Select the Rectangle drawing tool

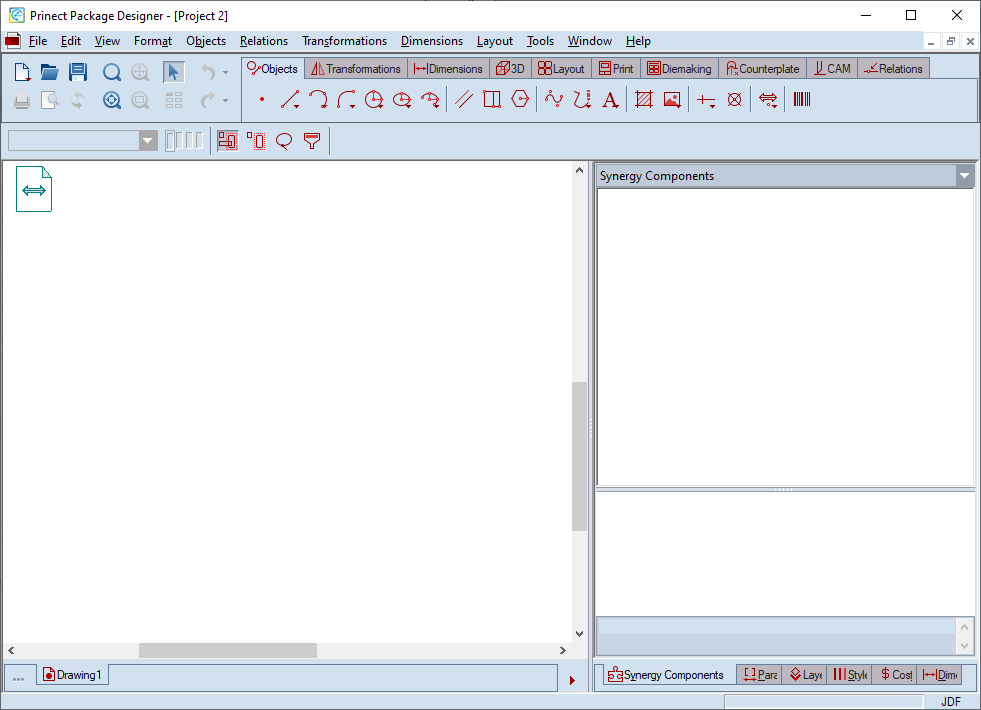coord(492,99)
